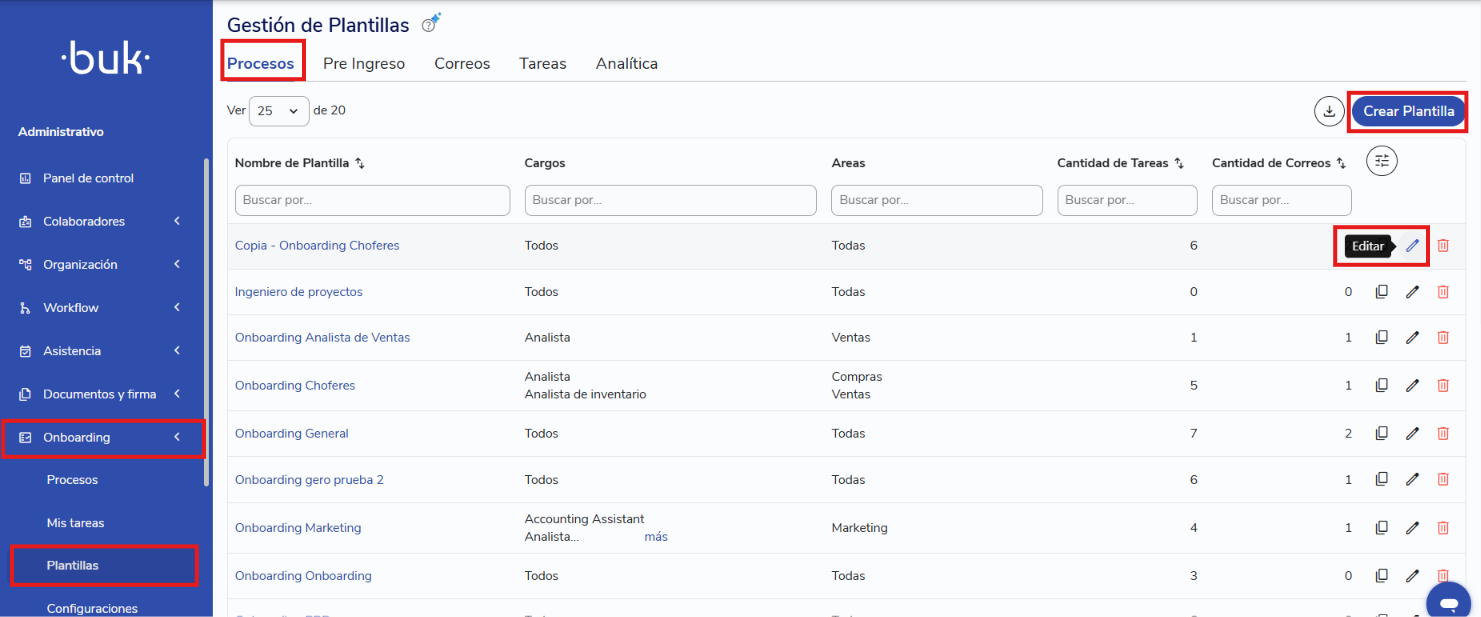The height and width of the screenshot is (617, 1481).
Task: Delete the Onboarding General template
Action: (1443, 434)
